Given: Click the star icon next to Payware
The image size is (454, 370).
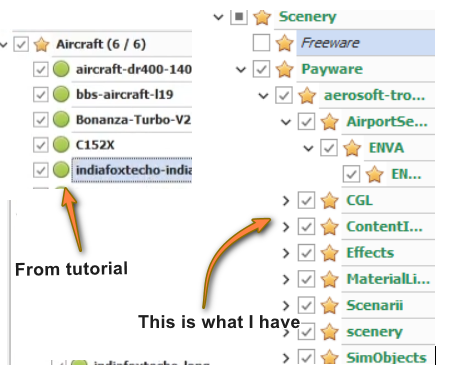Looking at the screenshot, I should [284, 69].
